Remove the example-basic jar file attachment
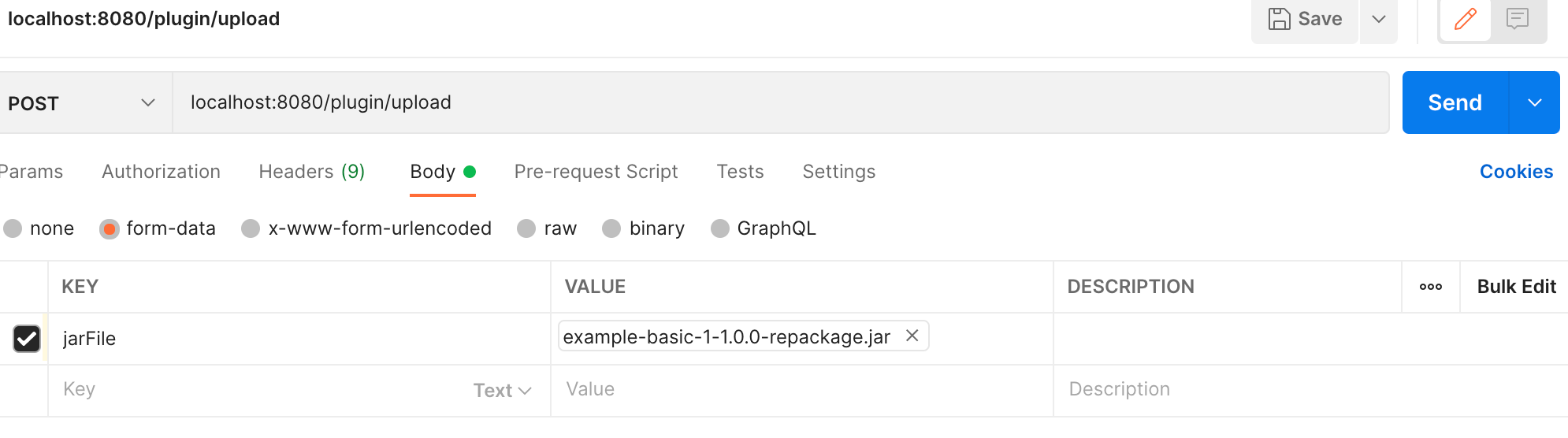The image size is (1568, 438). coord(912,336)
